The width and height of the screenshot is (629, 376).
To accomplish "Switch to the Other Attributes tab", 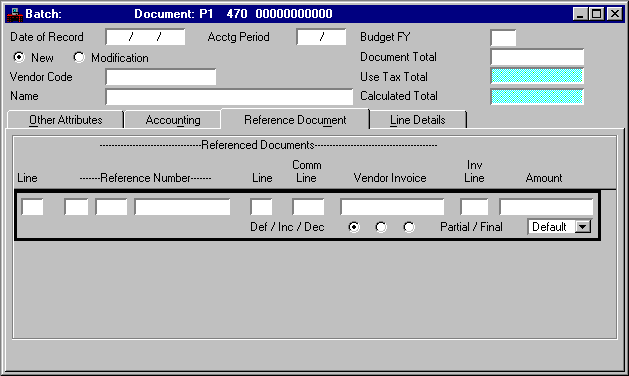I will click(65, 120).
